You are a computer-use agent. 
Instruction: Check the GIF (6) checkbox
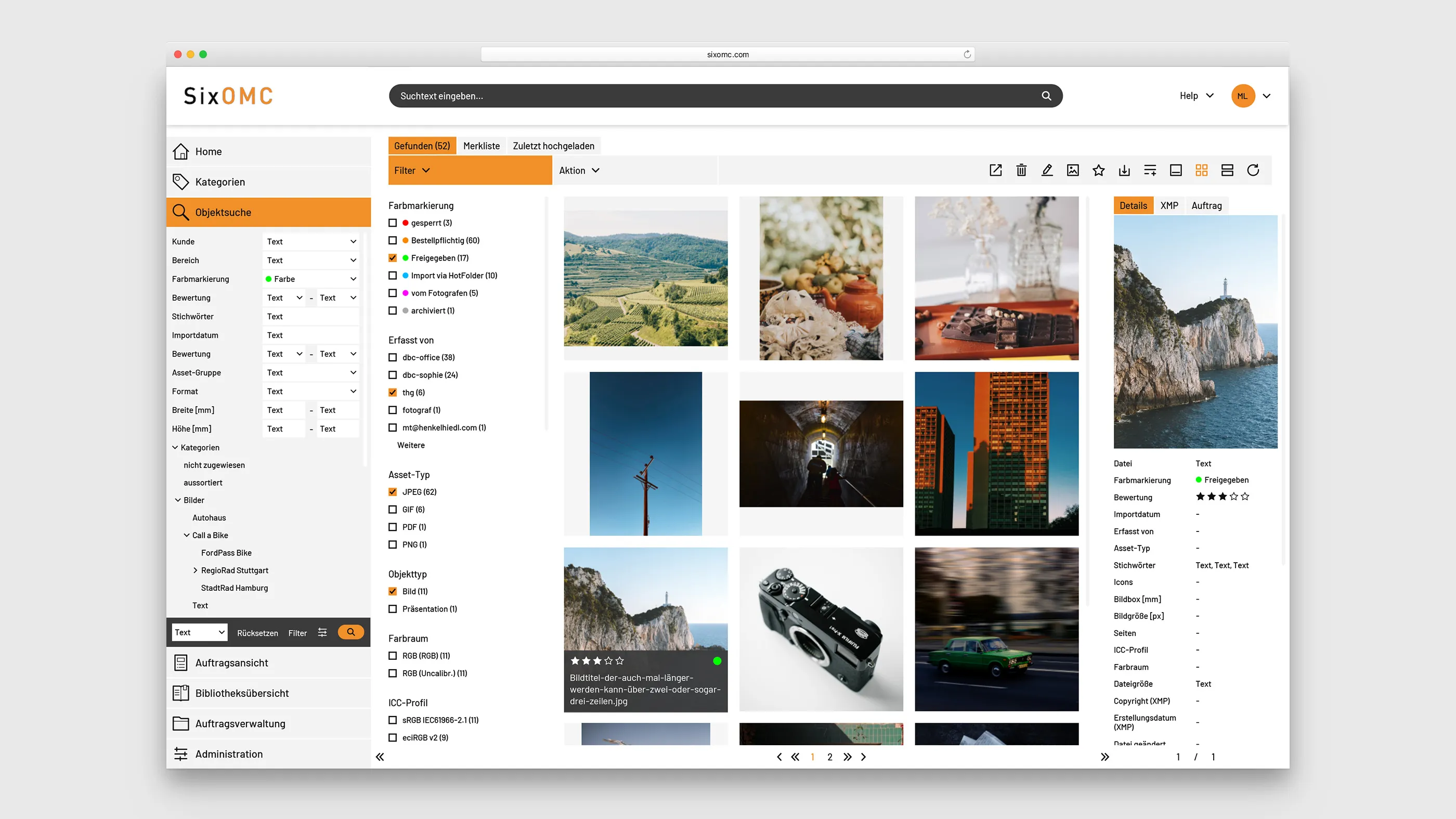click(x=393, y=509)
